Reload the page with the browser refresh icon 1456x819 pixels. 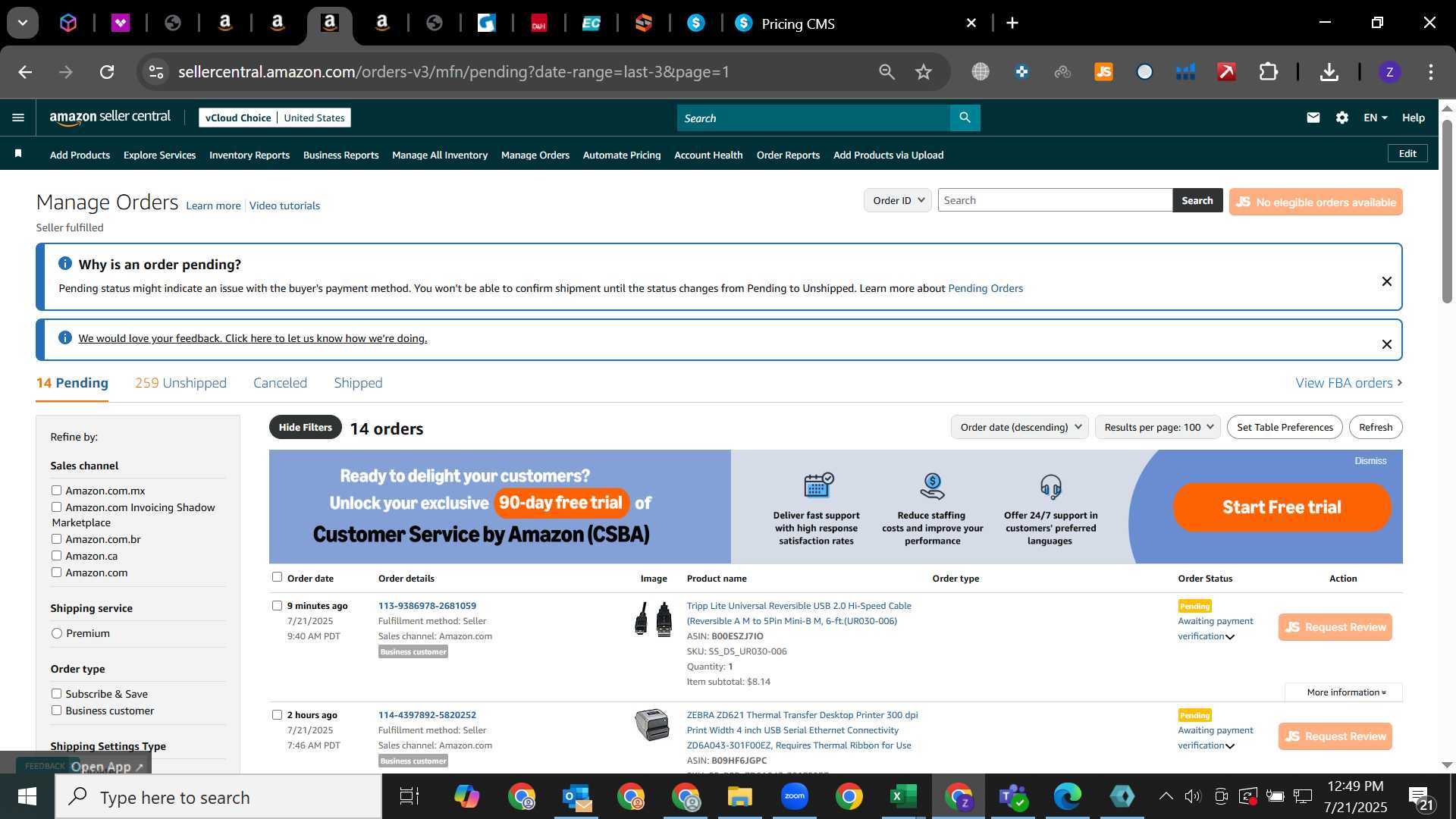(x=107, y=72)
